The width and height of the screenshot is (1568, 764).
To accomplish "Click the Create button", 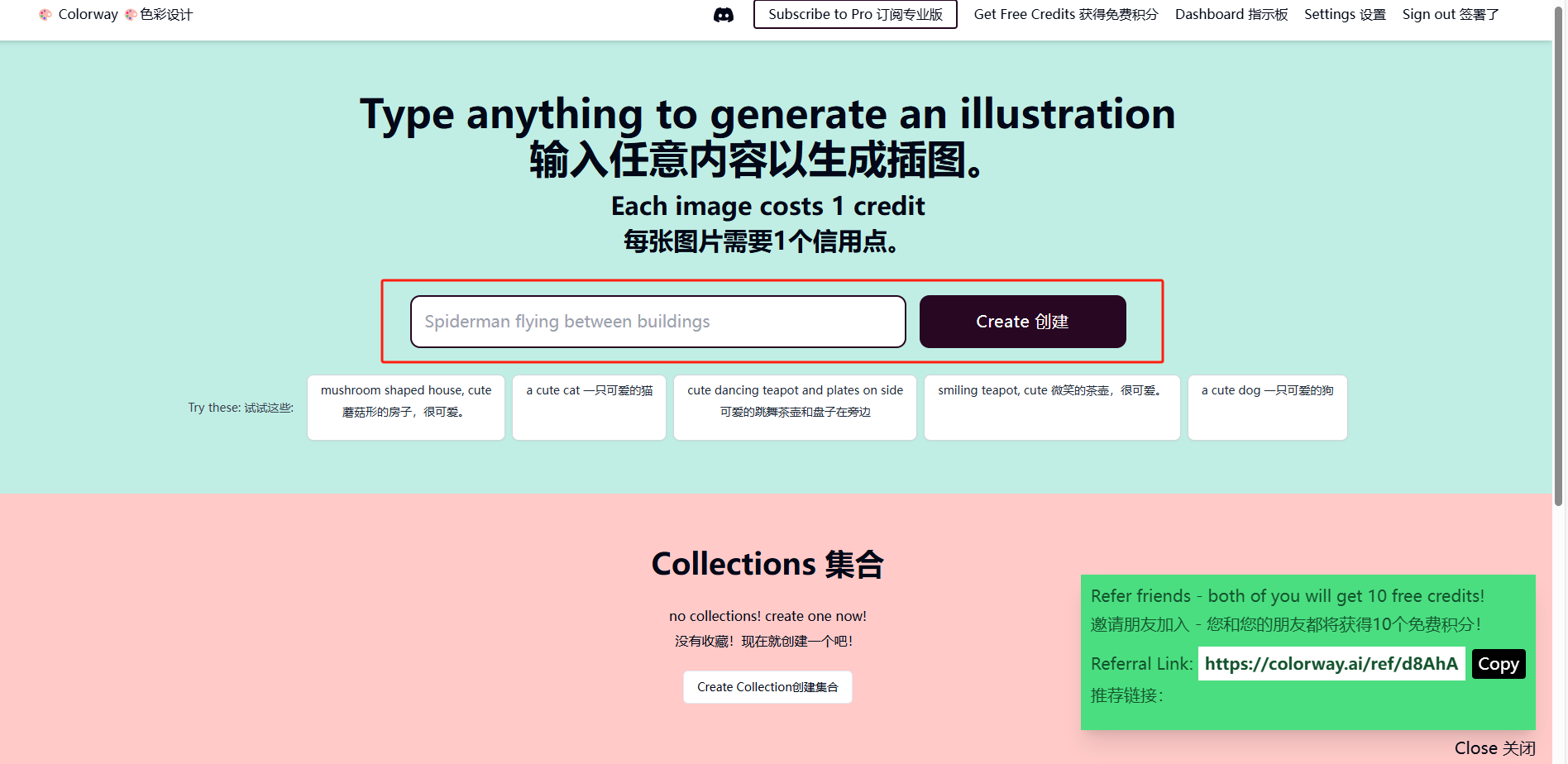I will [1022, 322].
